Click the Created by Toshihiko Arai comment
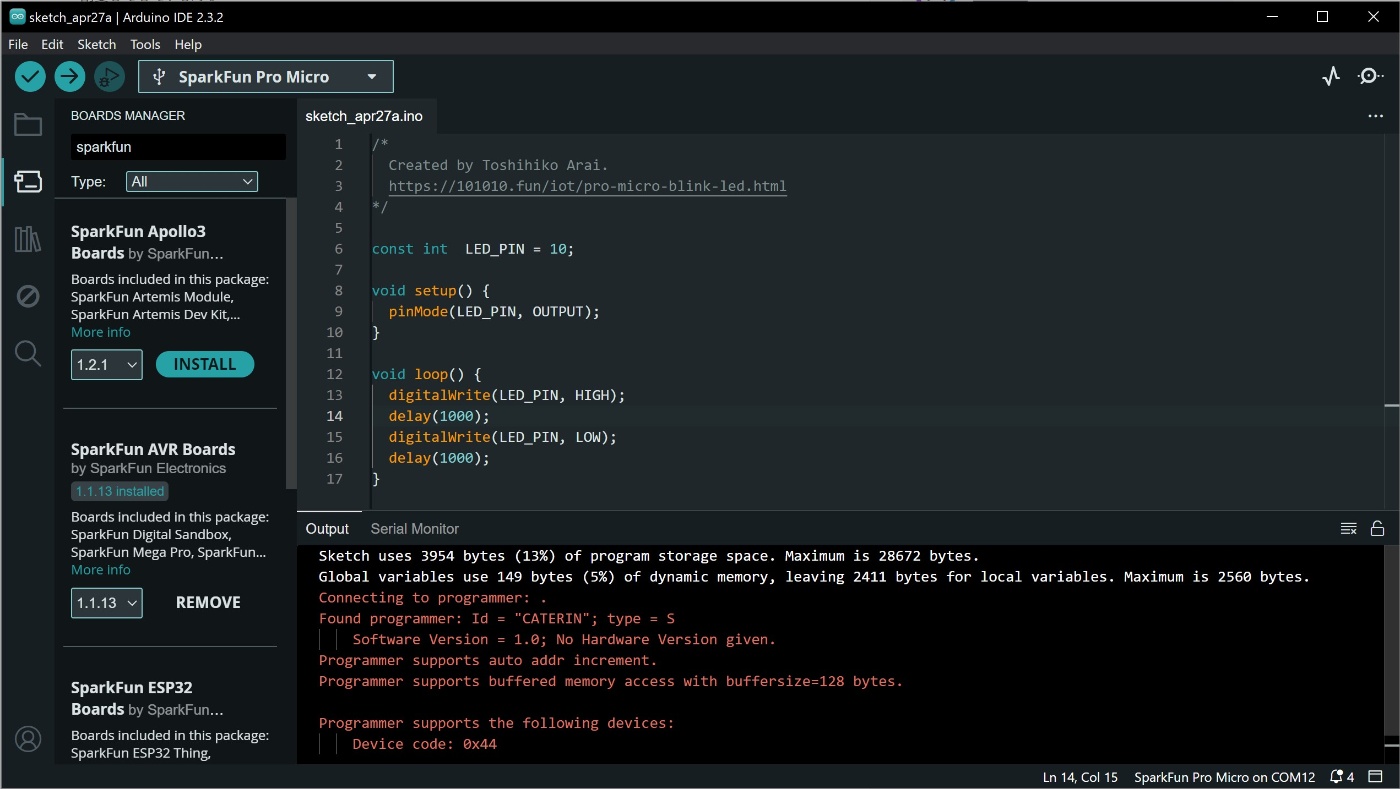The width and height of the screenshot is (1400, 789). (x=498, y=165)
